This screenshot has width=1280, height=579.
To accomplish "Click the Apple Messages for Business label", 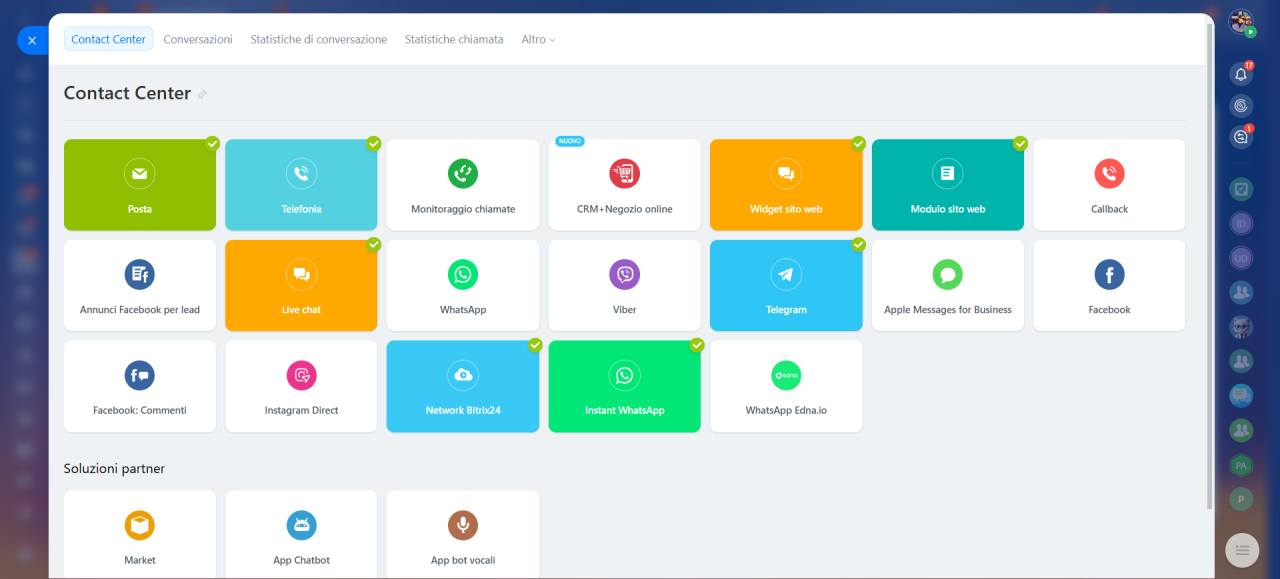I will 948,310.
